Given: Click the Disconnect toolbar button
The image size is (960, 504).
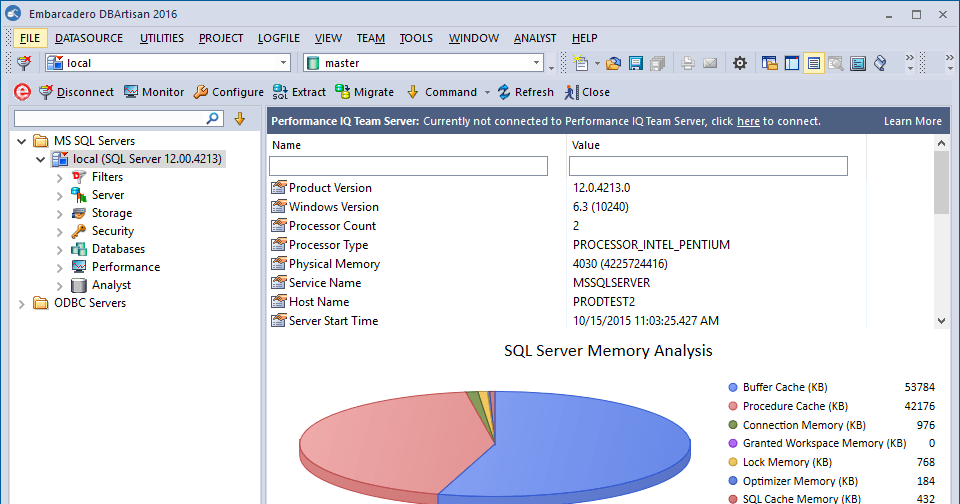Looking at the screenshot, I should [x=76, y=92].
